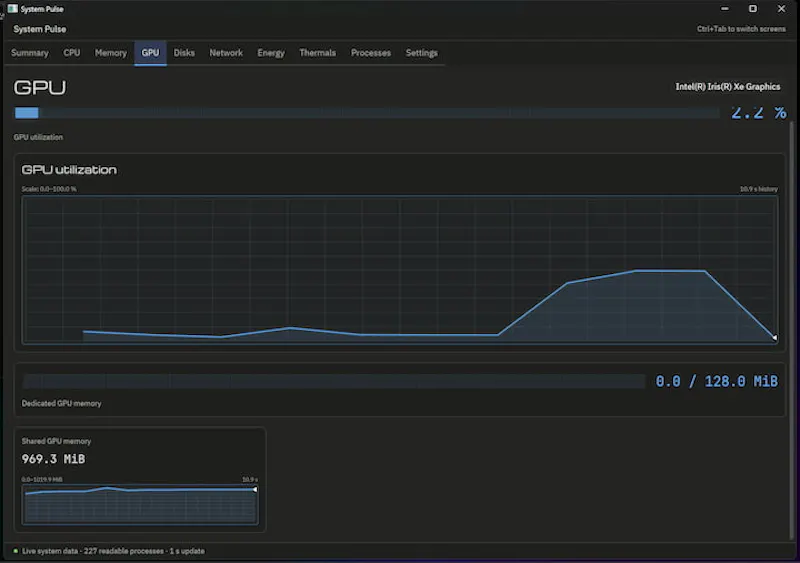Click the Scale: 0.0–100.0 % label
800x563 pixels.
(x=49, y=189)
